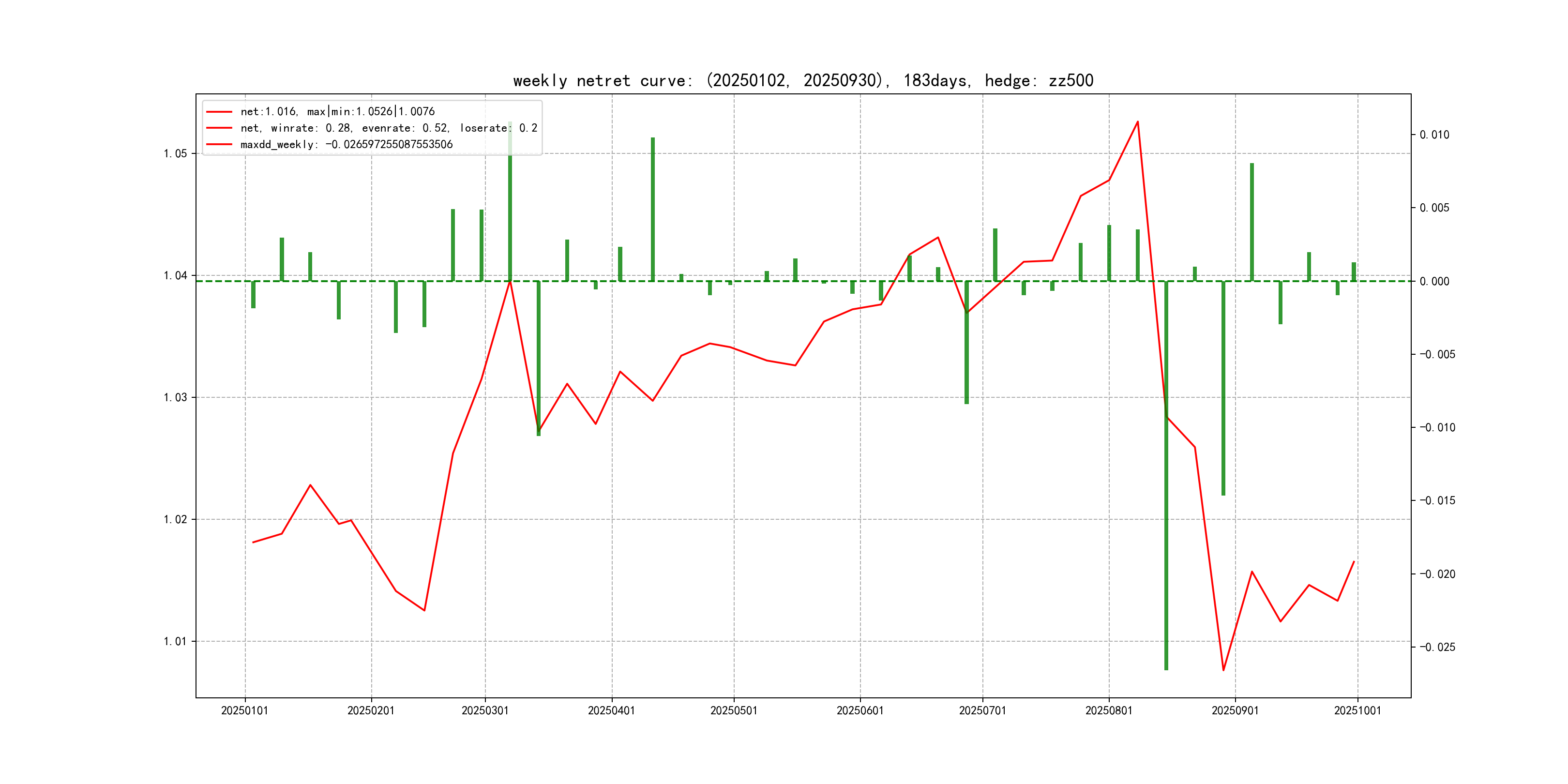1568x784 pixels.
Task: Click the 20251001 x-axis label
Action: (x=1357, y=710)
